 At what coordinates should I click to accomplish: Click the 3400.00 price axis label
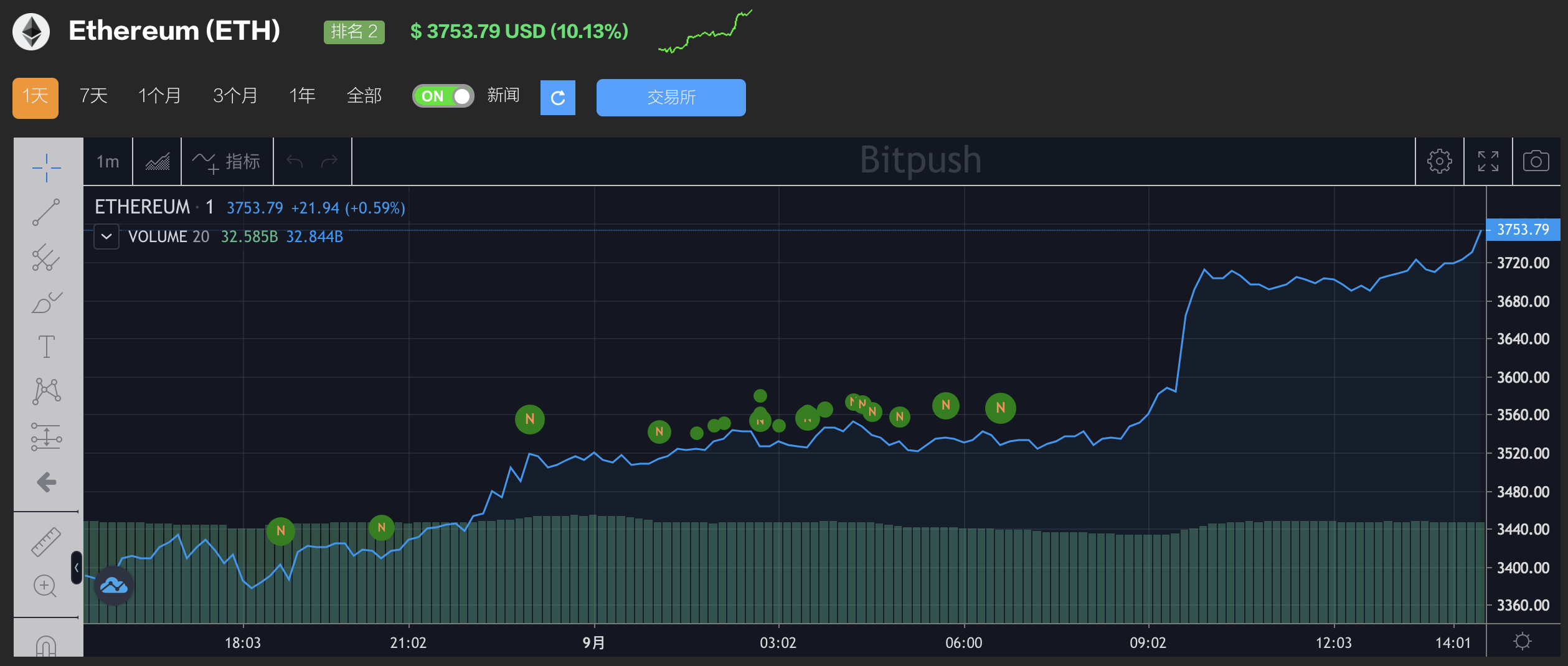(1523, 568)
